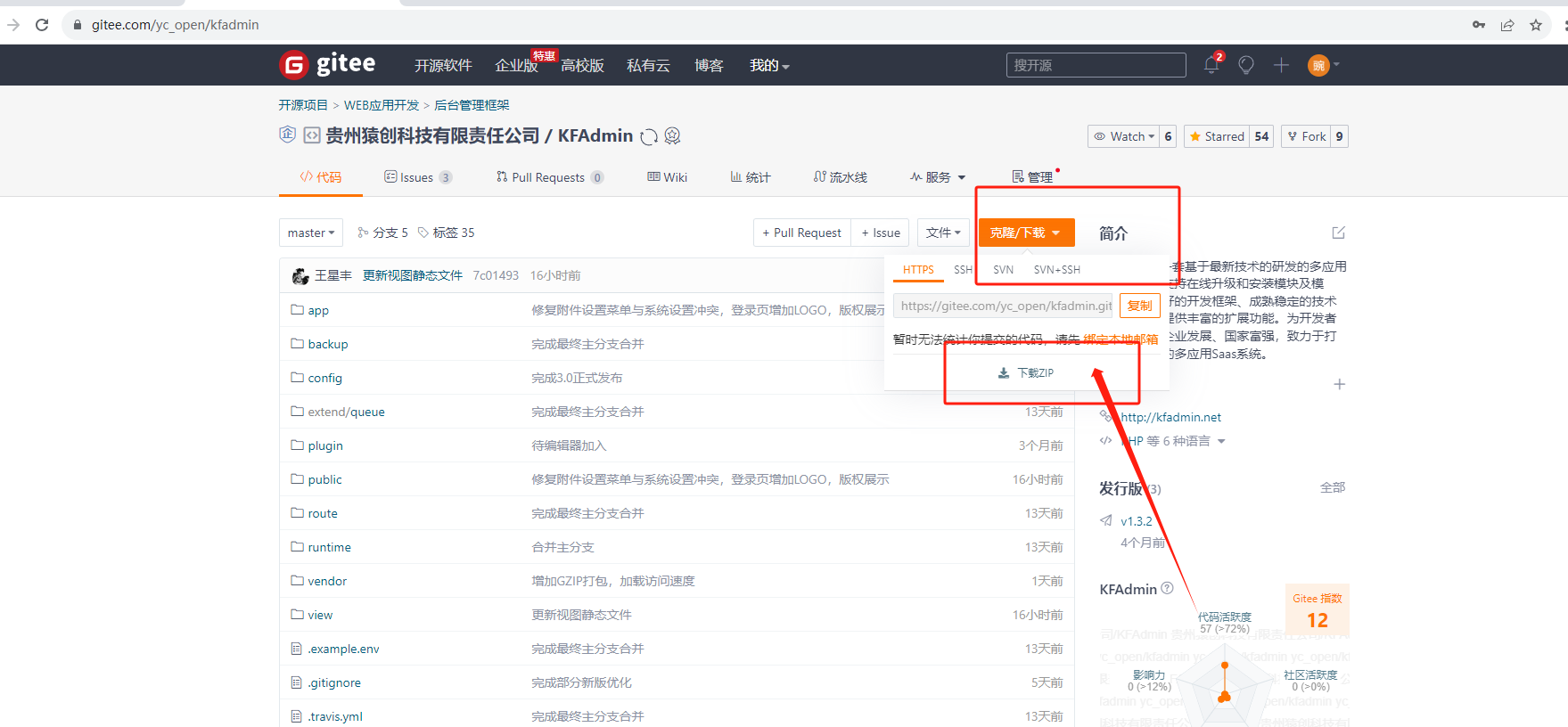Click the password key icon in address bar
1568x727 pixels.
click(1479, 25)
